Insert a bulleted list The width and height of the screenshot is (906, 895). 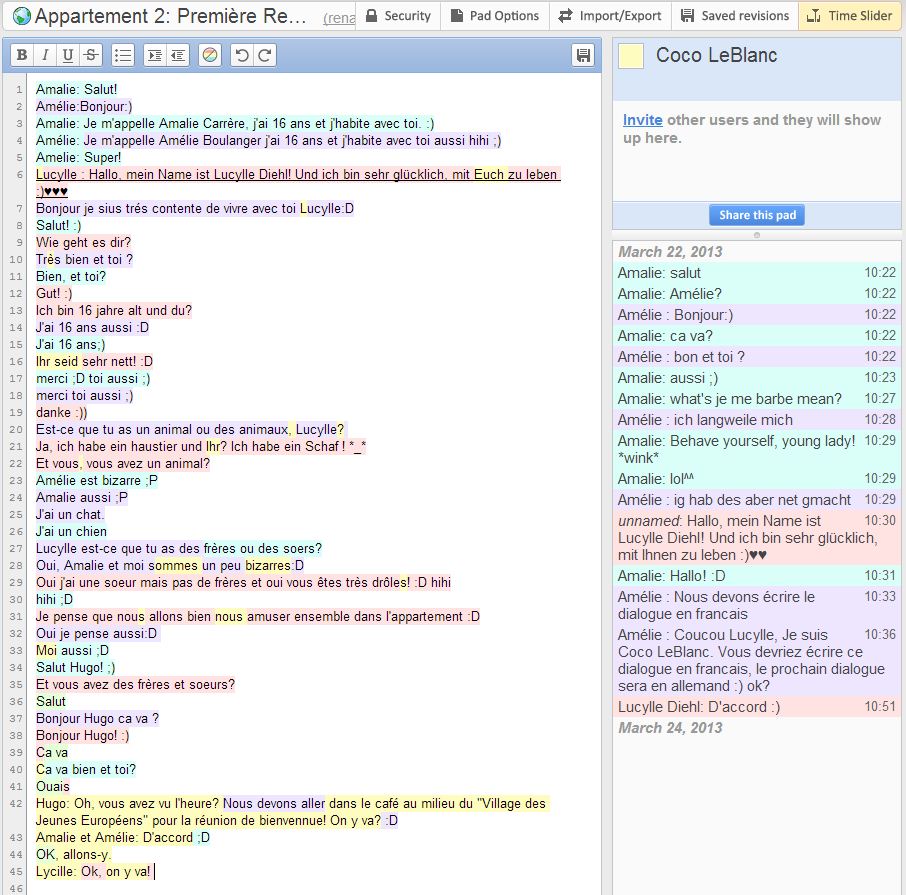[122, 56]
